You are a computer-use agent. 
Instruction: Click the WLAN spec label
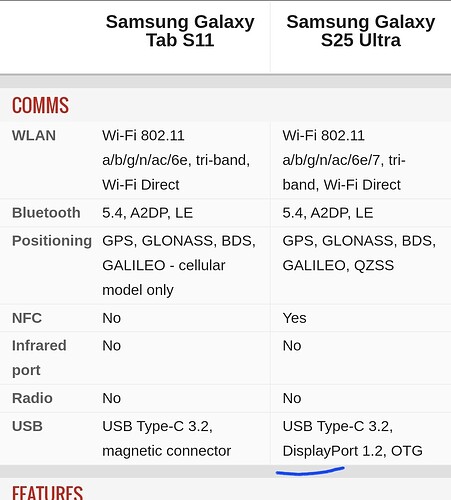pyautogui.click(x=34, y=135)
